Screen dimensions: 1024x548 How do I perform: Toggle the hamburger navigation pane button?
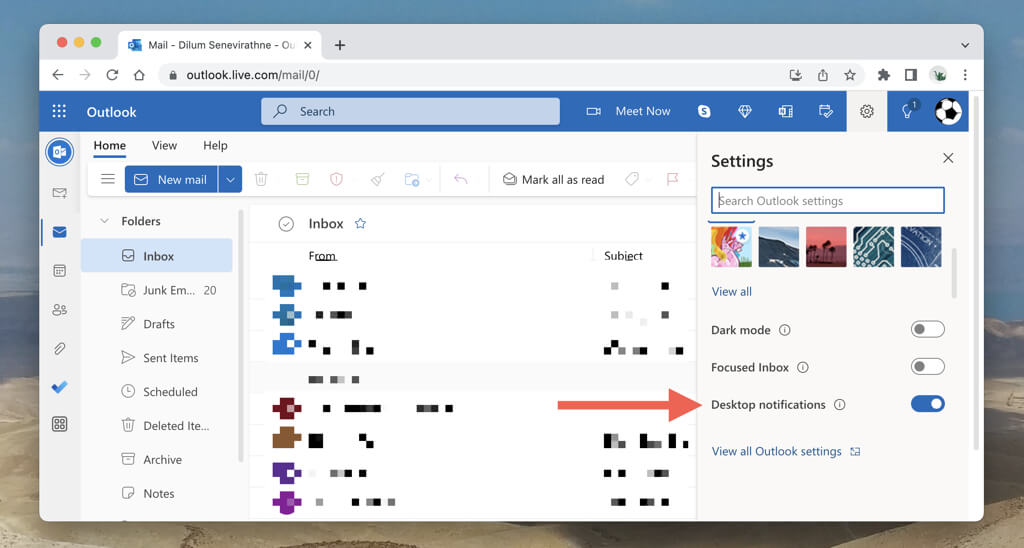coord(108,179)
